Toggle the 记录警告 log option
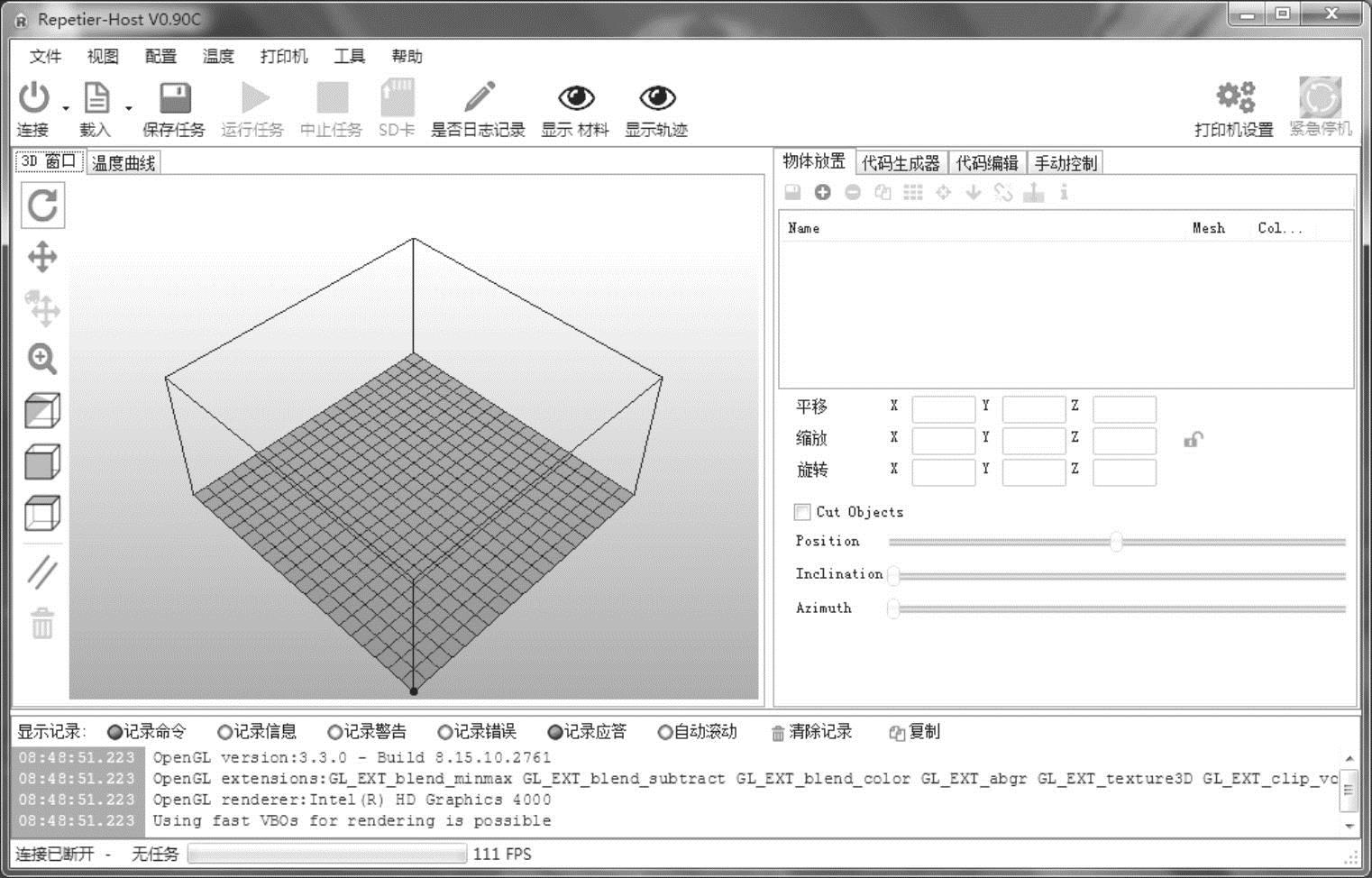The width and height of the screenshot is (1372, 878). pos(367,731)
